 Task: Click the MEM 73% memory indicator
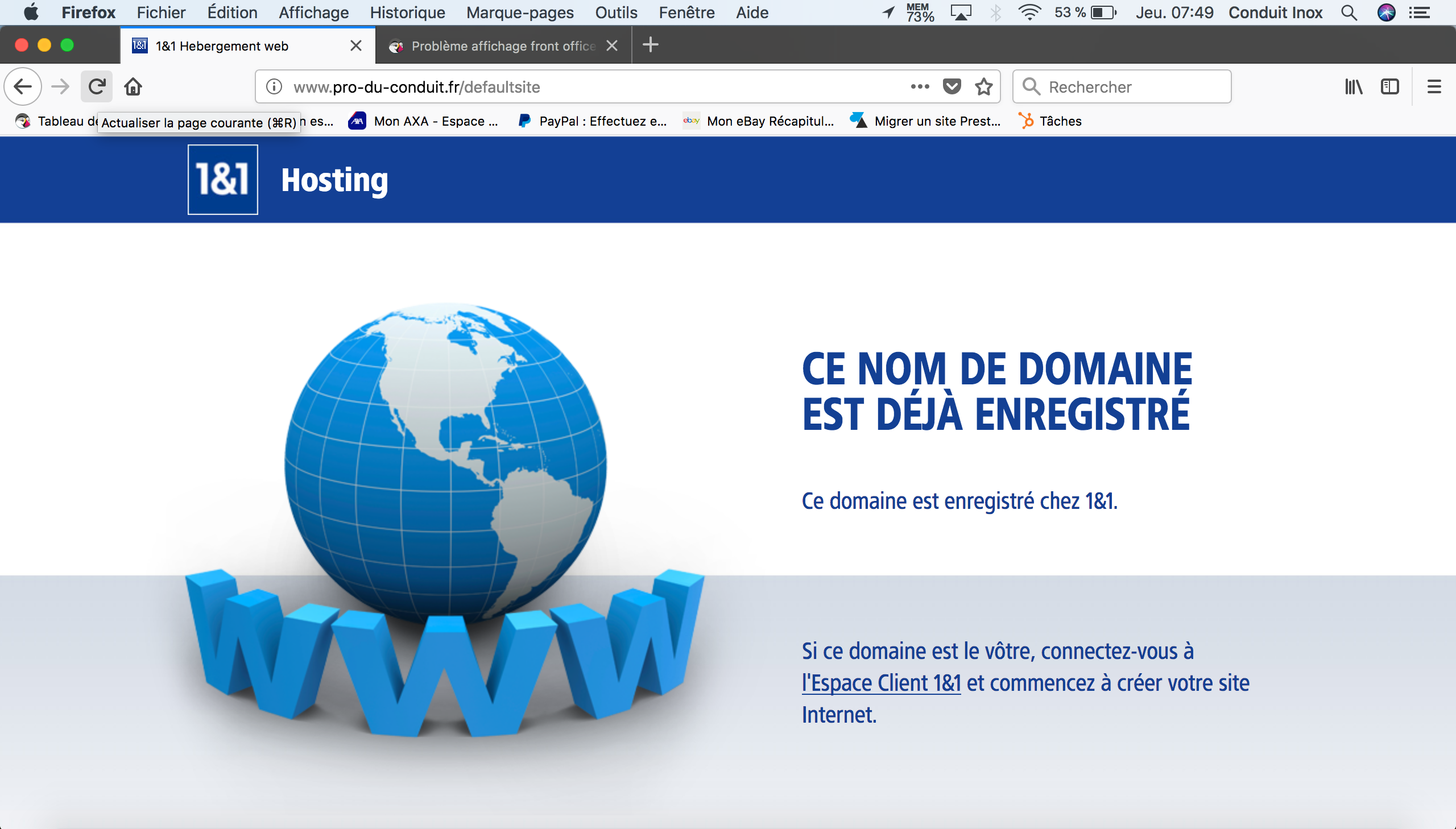point(921,12)
